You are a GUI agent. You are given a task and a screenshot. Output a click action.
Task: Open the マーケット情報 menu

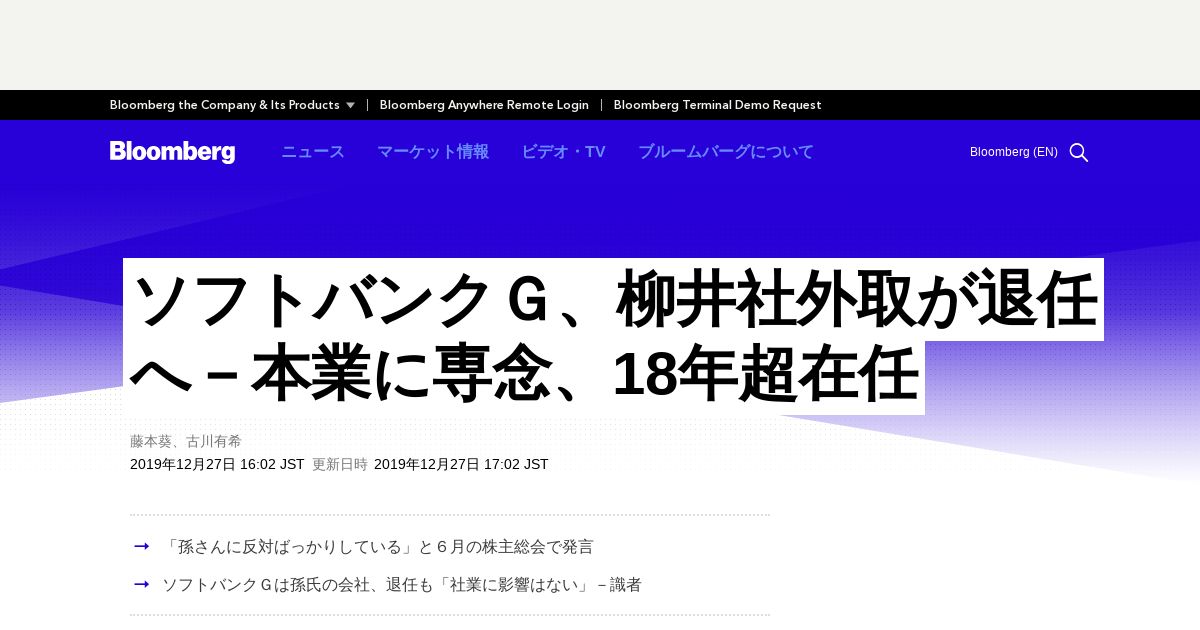click(433, 152)
